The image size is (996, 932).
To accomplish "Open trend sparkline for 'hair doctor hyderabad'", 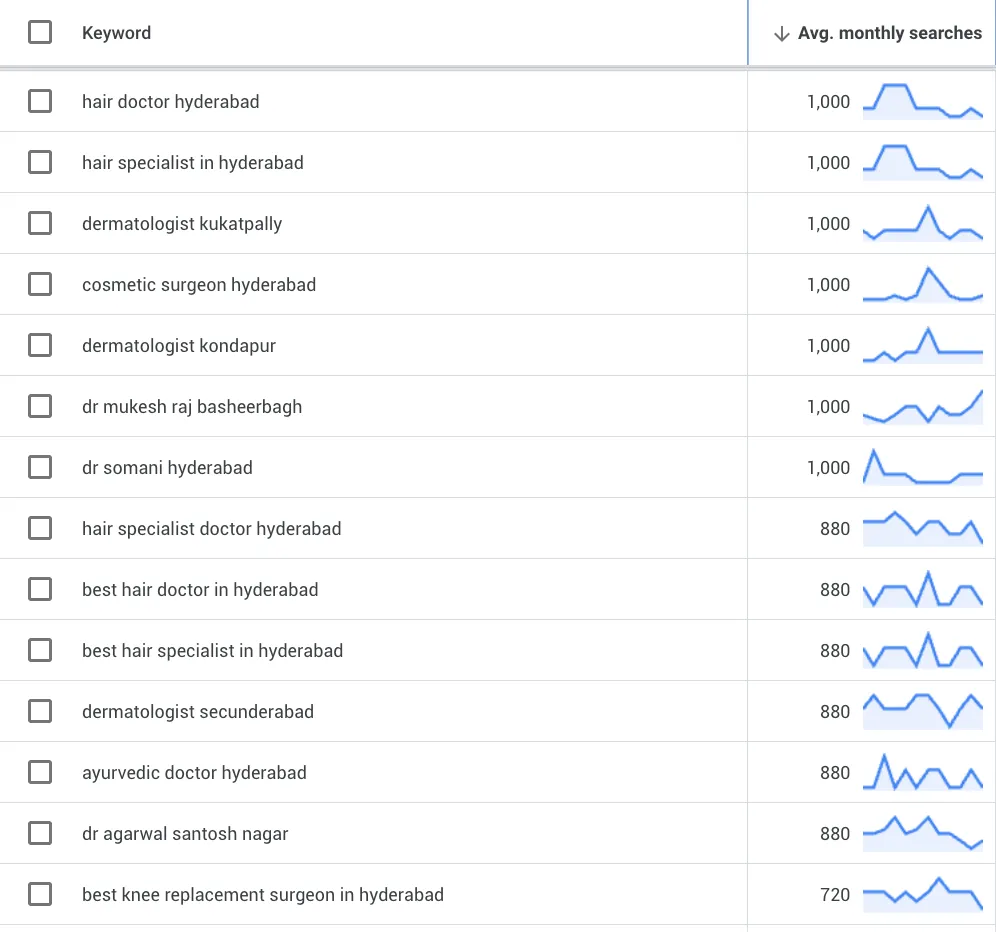I will point(922,101).
